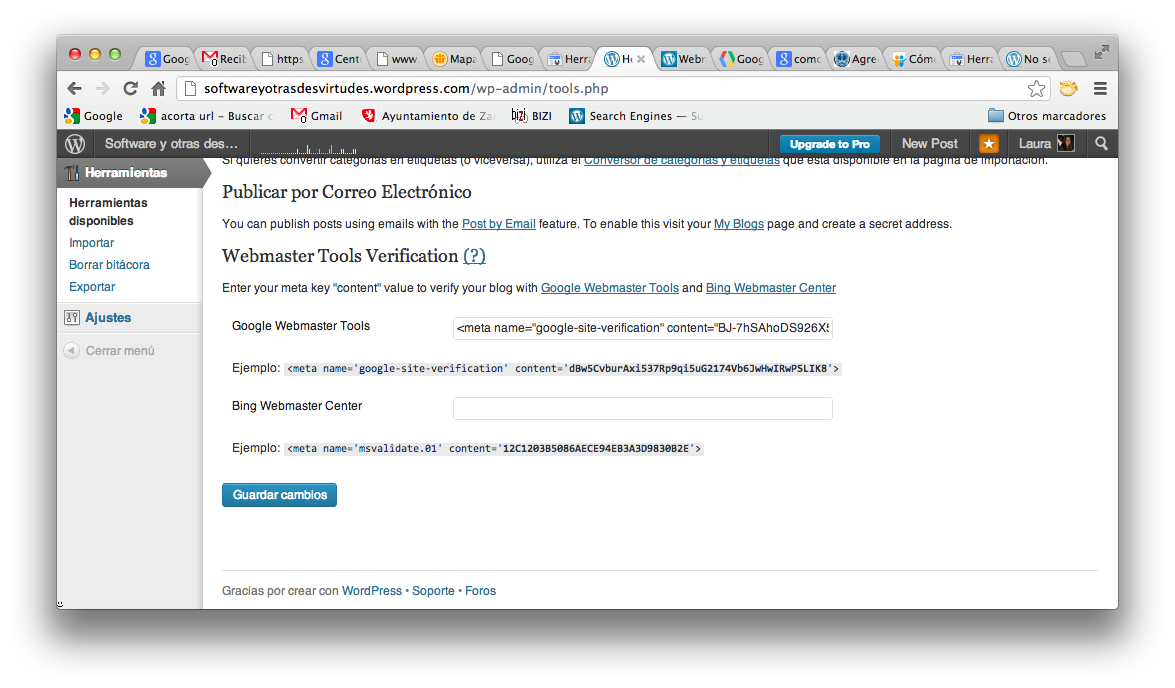1175x688 pixels.
Task: Click the admin bar search magnifier icon
Action: (1101, 144)
